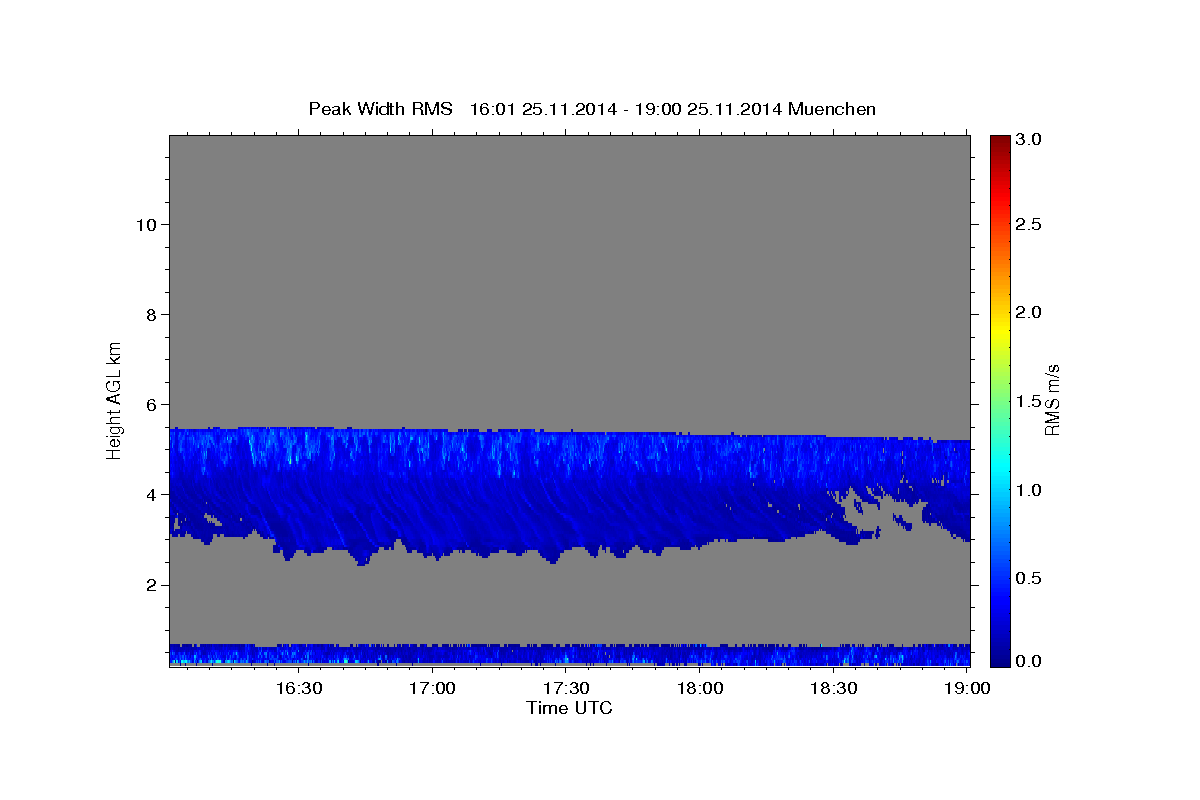Click the 18:00 time tick label
Screen dimensions: 1200x800
pyautogui.click(x=700, y=688)
